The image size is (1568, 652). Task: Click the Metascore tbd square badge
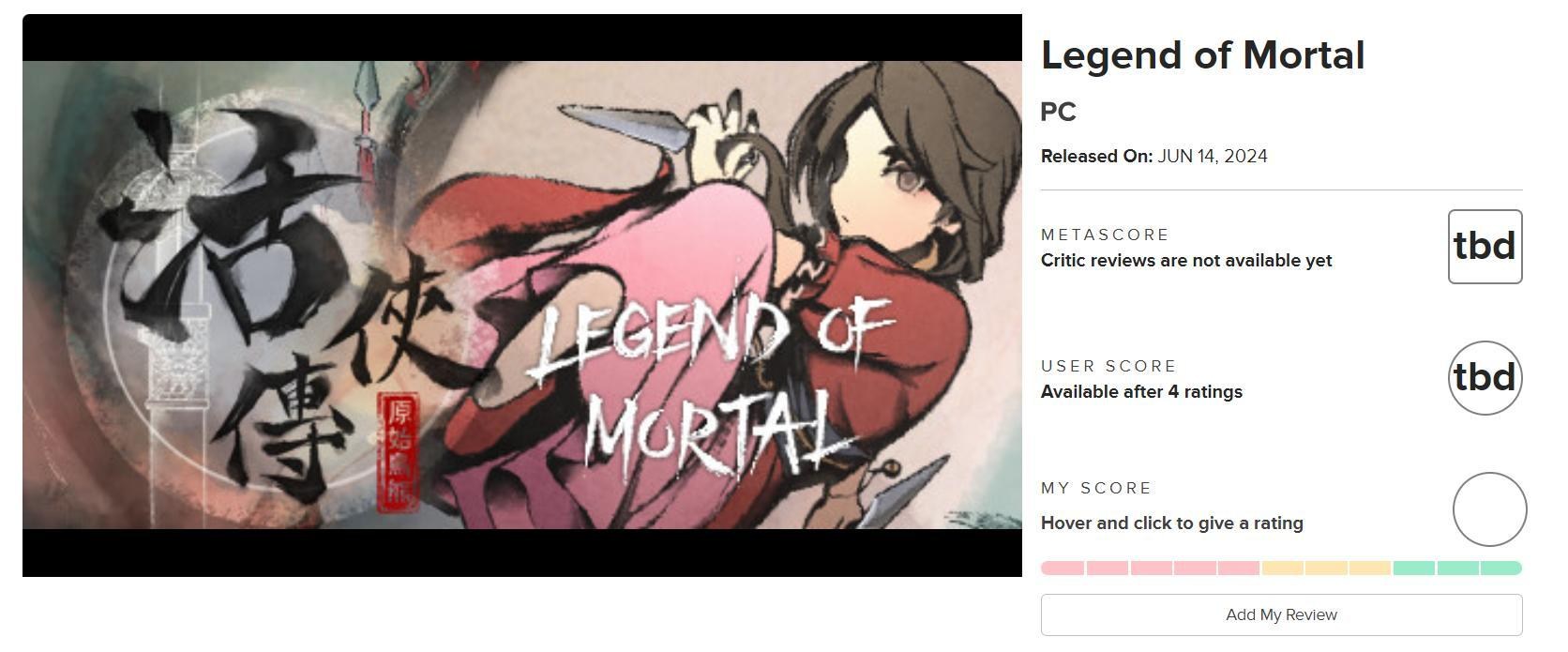click(1485, 247)
